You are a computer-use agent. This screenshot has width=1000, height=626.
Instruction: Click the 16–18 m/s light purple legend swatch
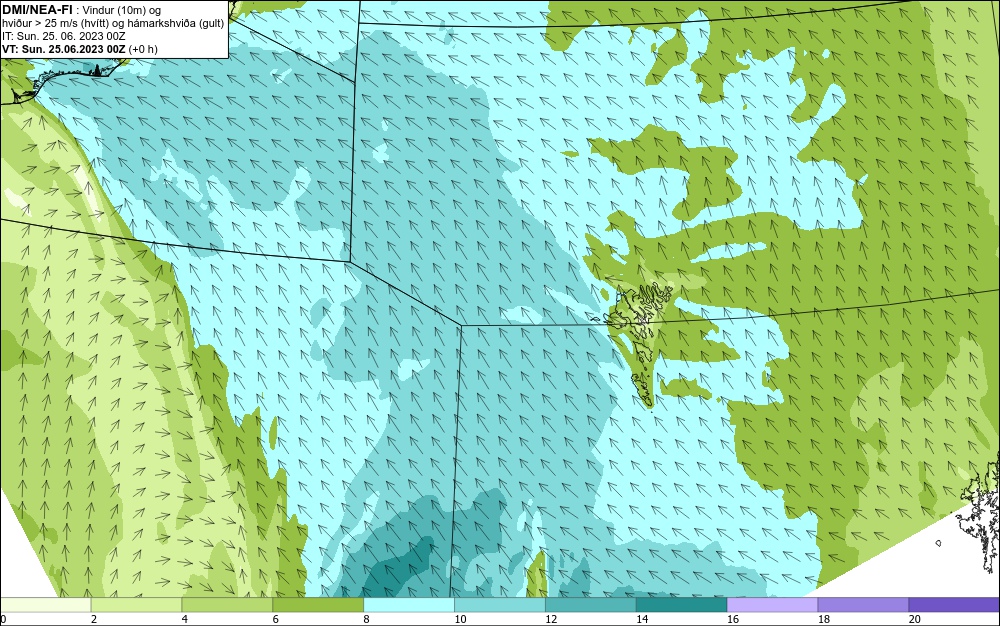click(x=772, y=604)
